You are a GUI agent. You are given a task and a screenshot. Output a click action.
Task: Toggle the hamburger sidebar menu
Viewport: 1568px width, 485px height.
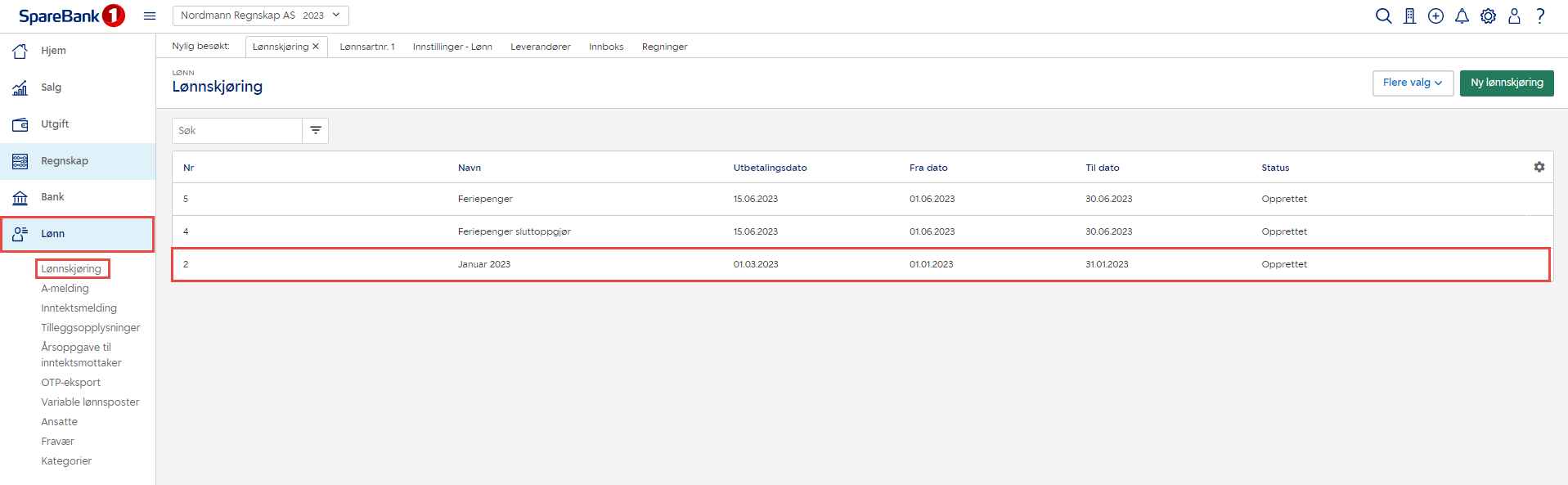click(150, 16)
